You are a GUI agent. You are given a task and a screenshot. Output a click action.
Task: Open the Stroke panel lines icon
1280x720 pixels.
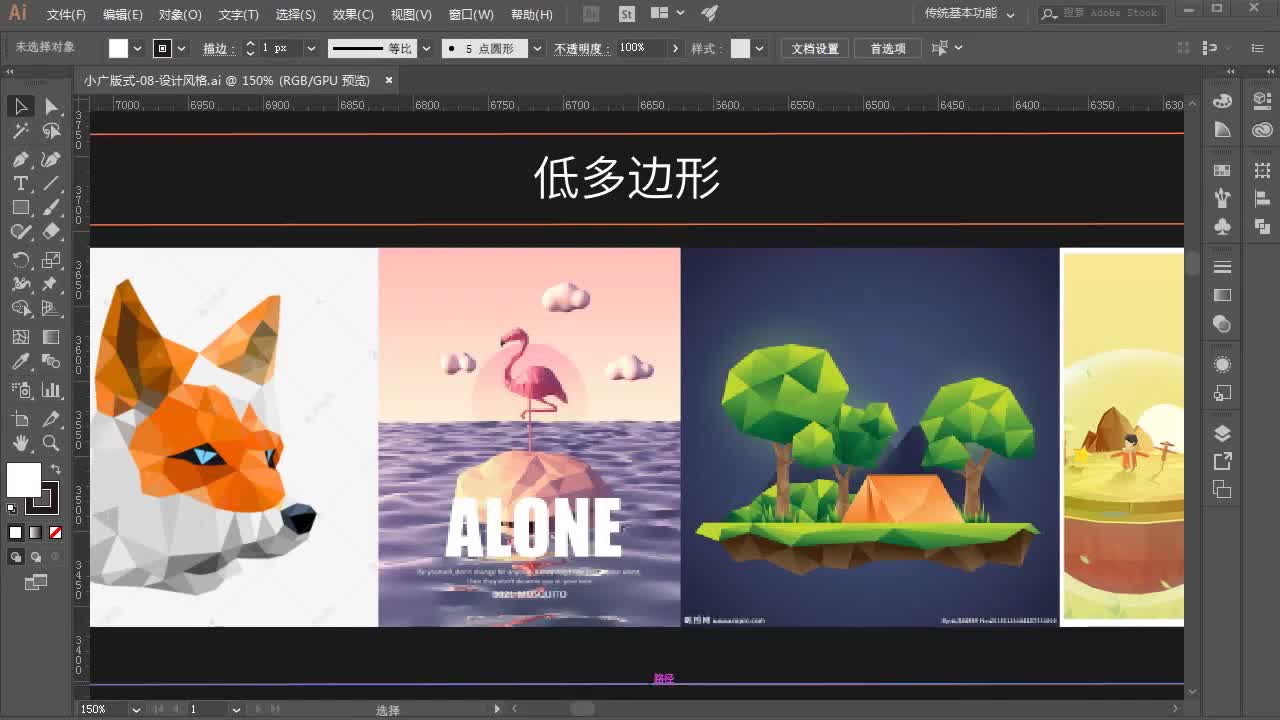(x=1222, y=267)
